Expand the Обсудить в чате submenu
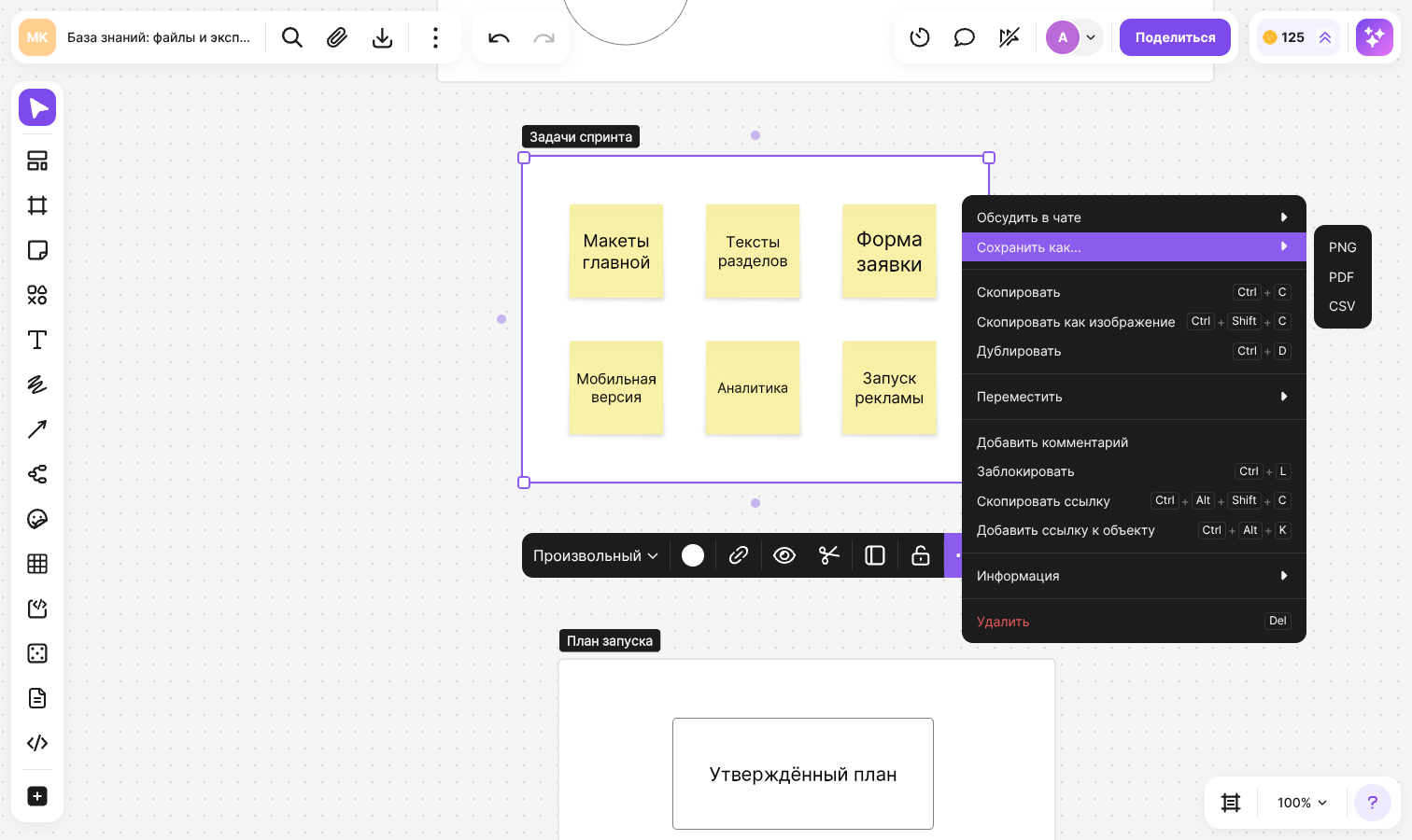Screen dimensions: 1412x840 1134,217
